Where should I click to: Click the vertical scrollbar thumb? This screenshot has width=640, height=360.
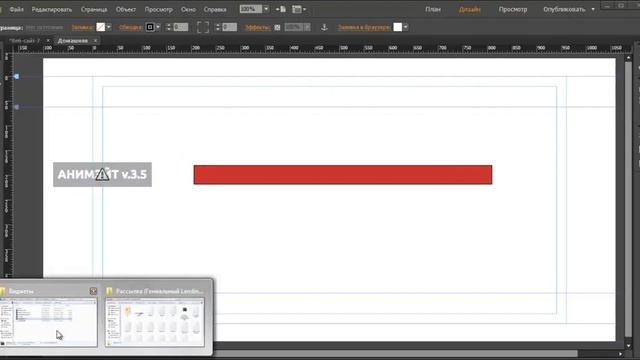(x=628, y=200)
